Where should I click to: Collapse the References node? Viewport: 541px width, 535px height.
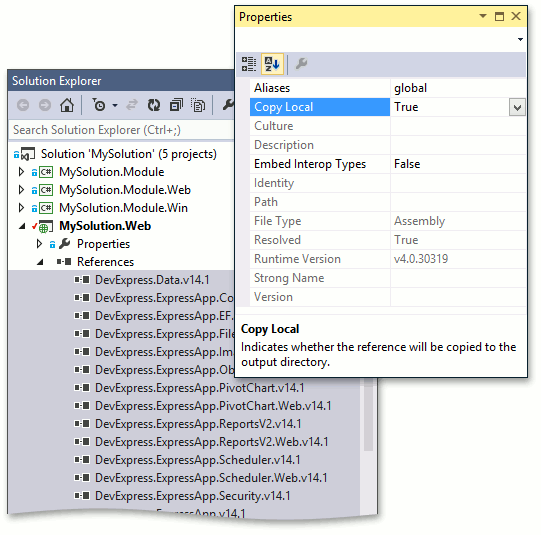tap(40, 262)
